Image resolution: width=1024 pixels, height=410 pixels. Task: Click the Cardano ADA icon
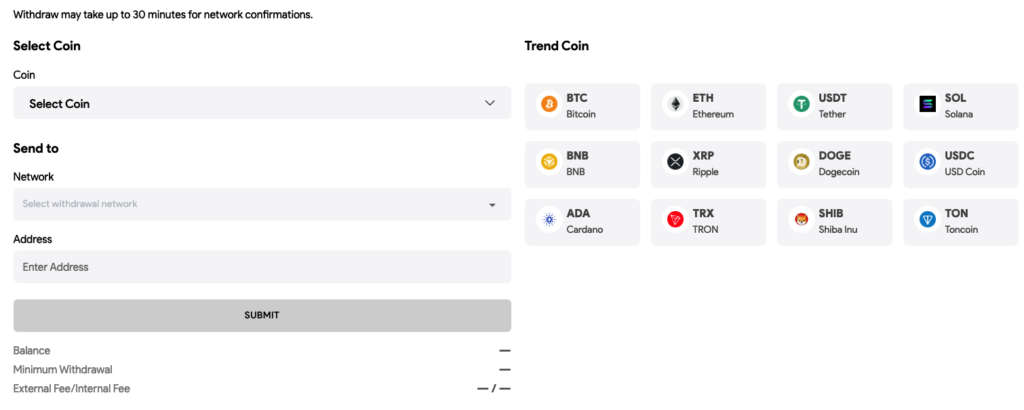(x=548, y=220)
